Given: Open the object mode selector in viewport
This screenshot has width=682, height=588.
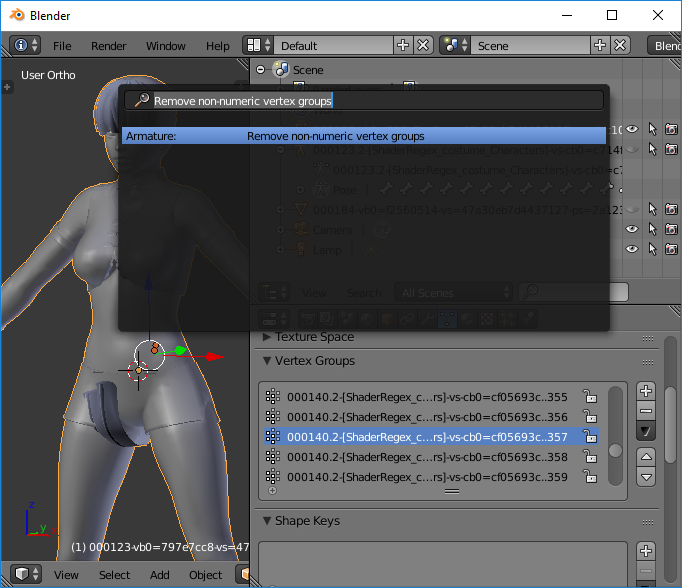Looking at the screenshot, I should 242,574.
